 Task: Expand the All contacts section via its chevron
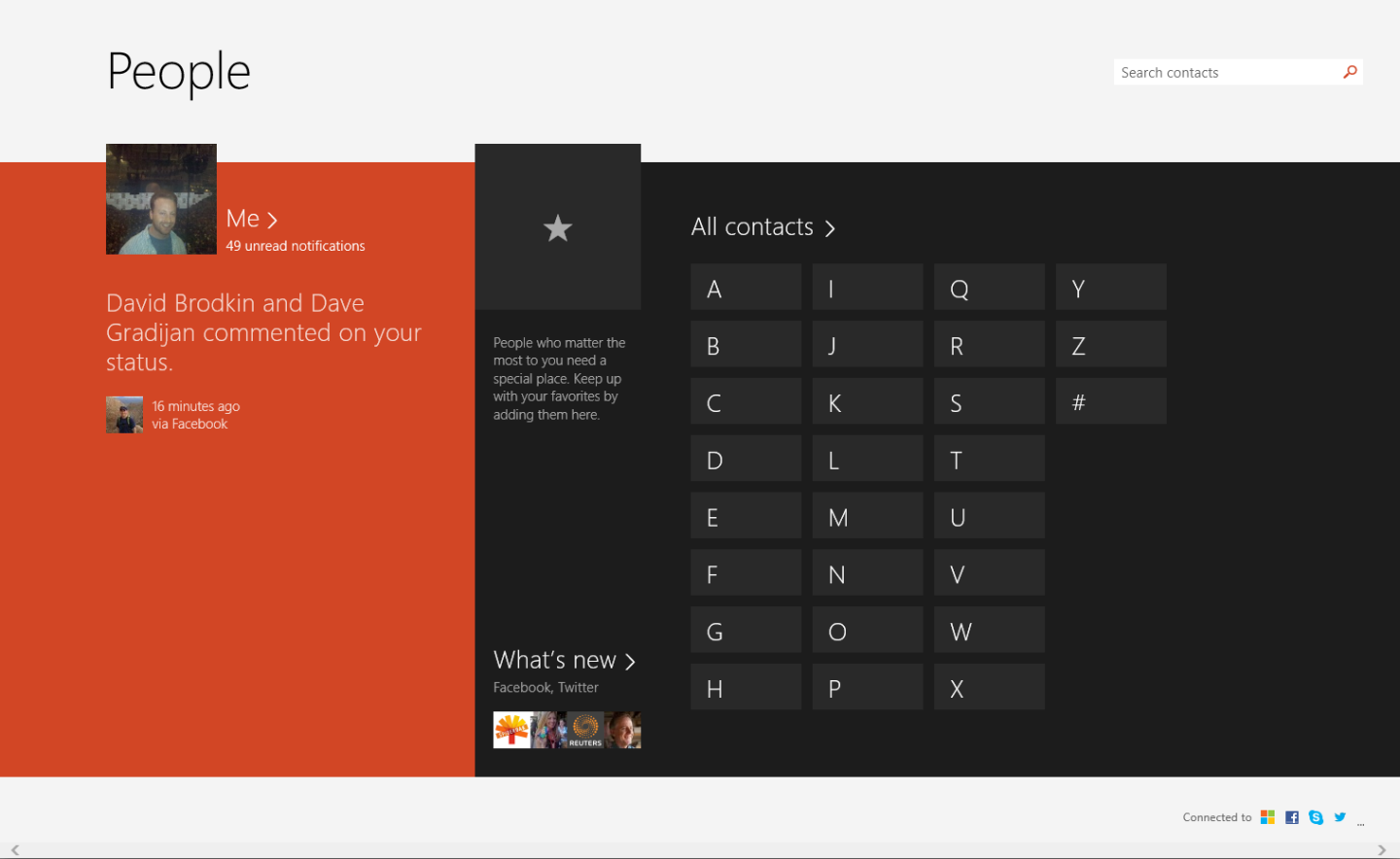tap(830, 227)
